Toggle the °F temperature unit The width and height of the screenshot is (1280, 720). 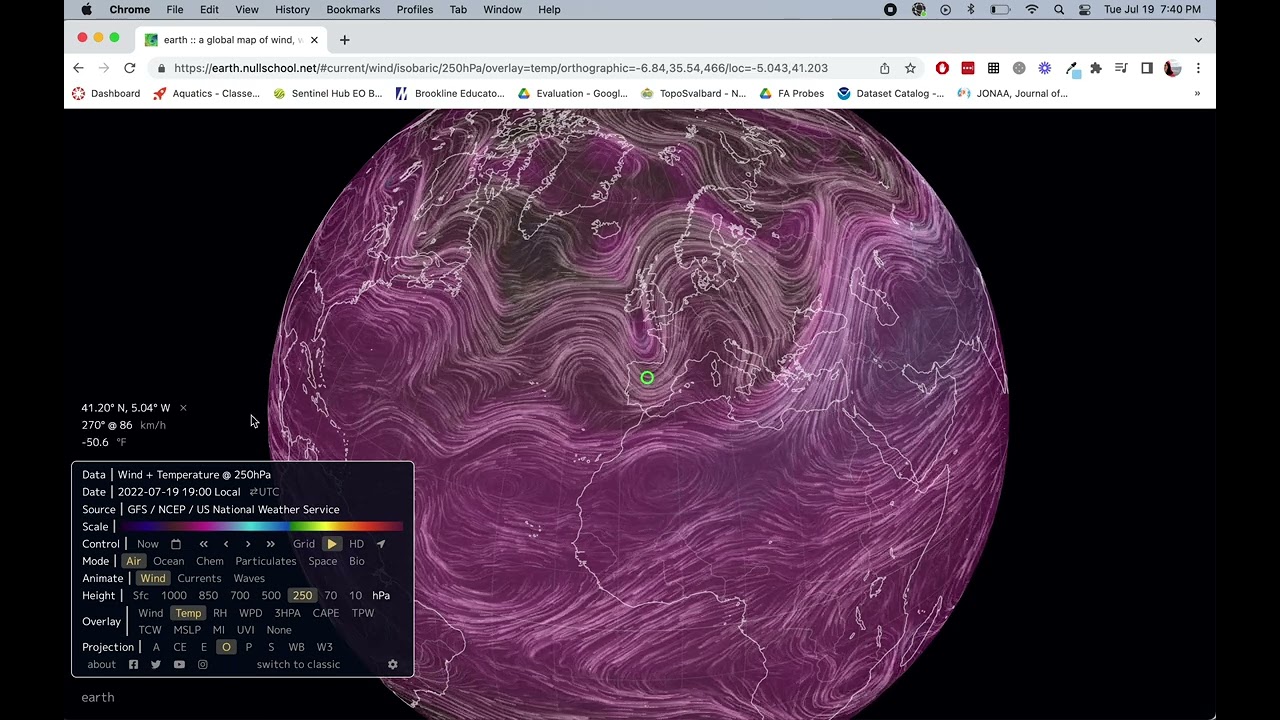tap(121, 442)
